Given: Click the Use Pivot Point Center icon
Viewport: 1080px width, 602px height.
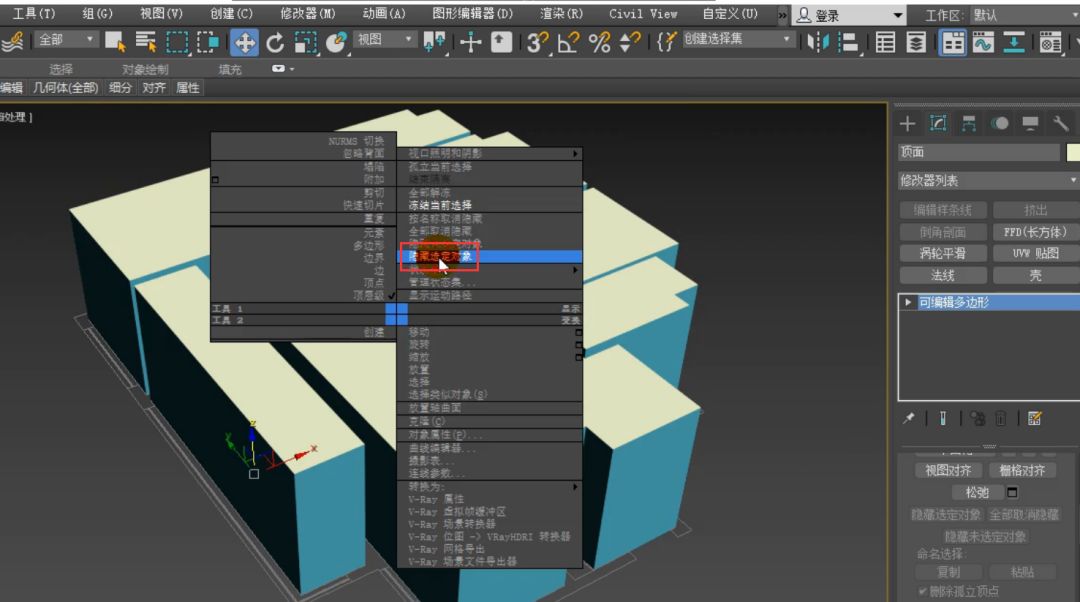Looking at the screenshot, I should coord(435,43).
